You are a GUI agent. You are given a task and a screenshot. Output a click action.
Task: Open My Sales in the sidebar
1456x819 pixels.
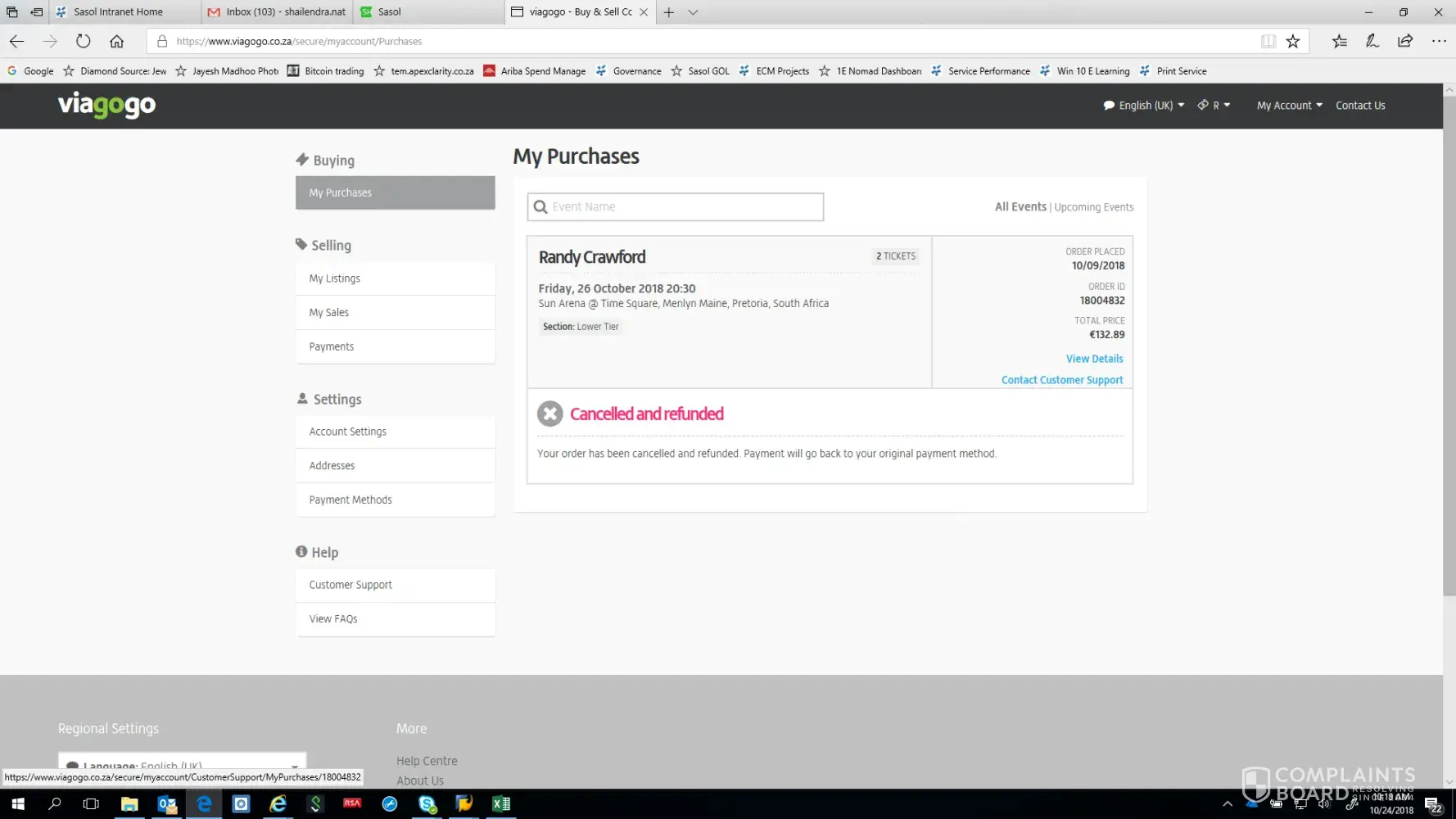pyautogui.click(x=396, y=313)
